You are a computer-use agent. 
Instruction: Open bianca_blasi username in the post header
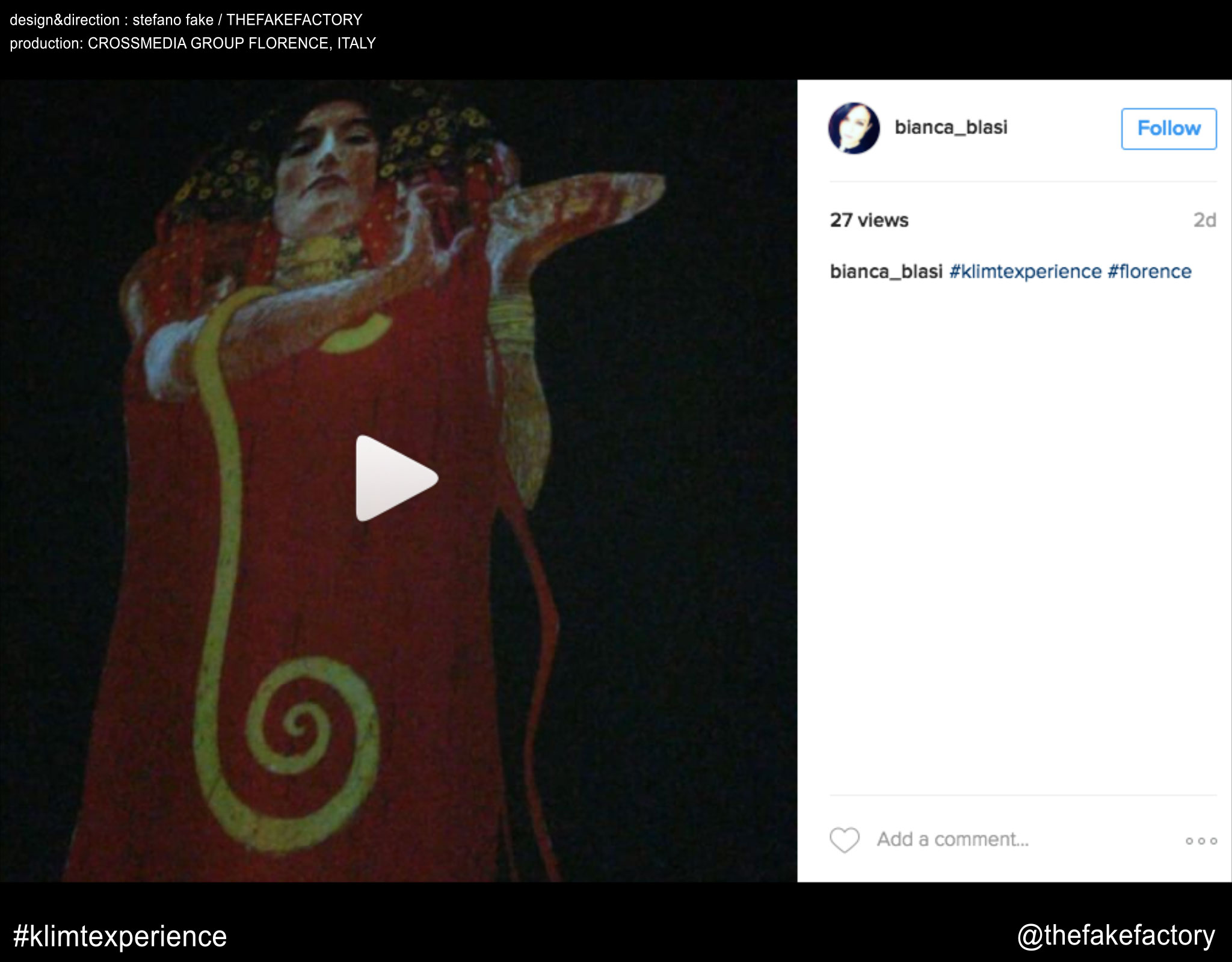[950, 127]
